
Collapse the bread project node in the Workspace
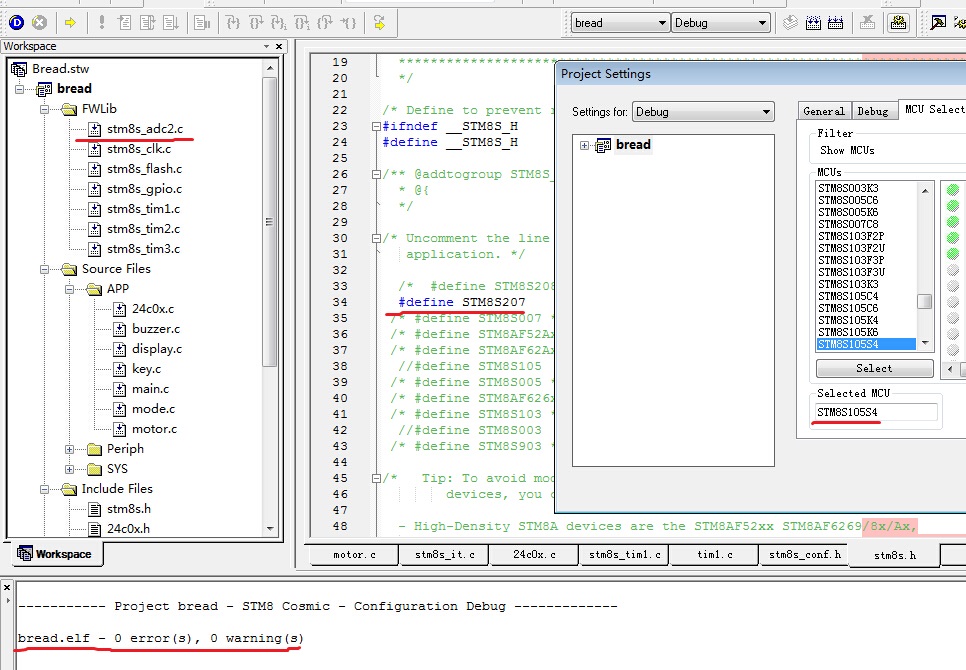click(x=20, y=89)
